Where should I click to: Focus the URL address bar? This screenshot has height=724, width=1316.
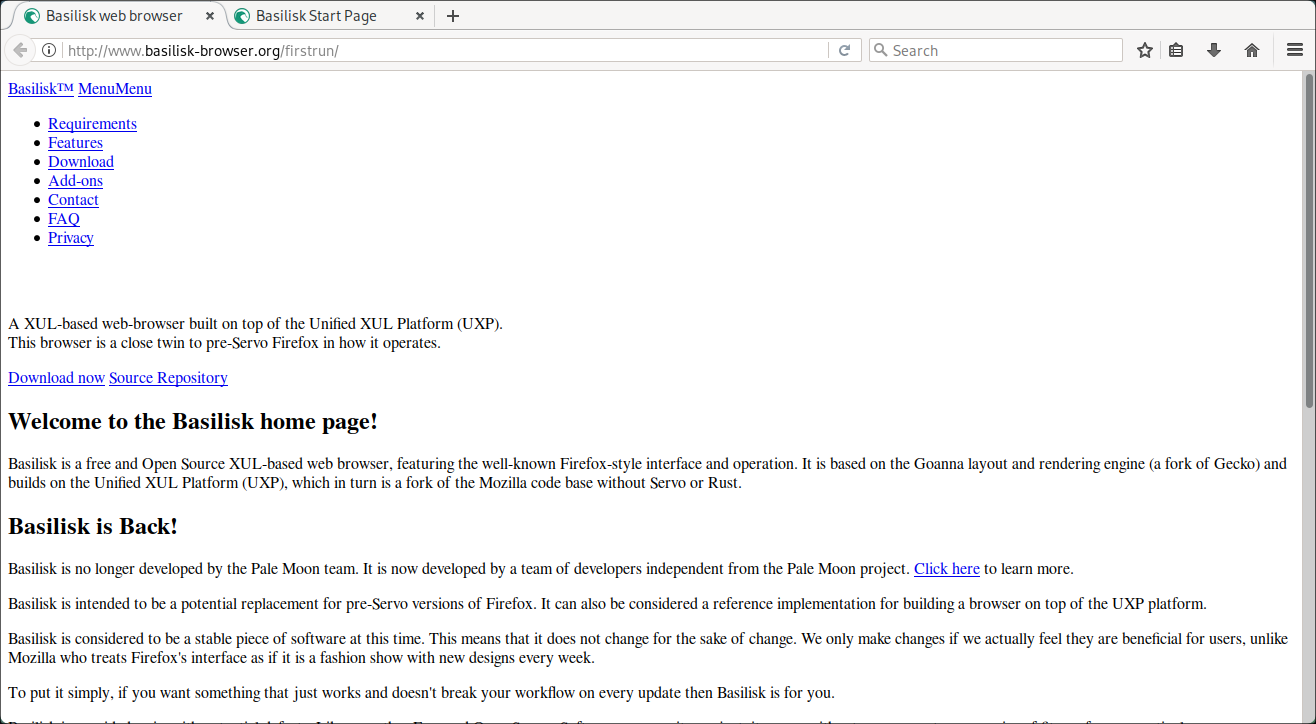[x=446, y=50]
